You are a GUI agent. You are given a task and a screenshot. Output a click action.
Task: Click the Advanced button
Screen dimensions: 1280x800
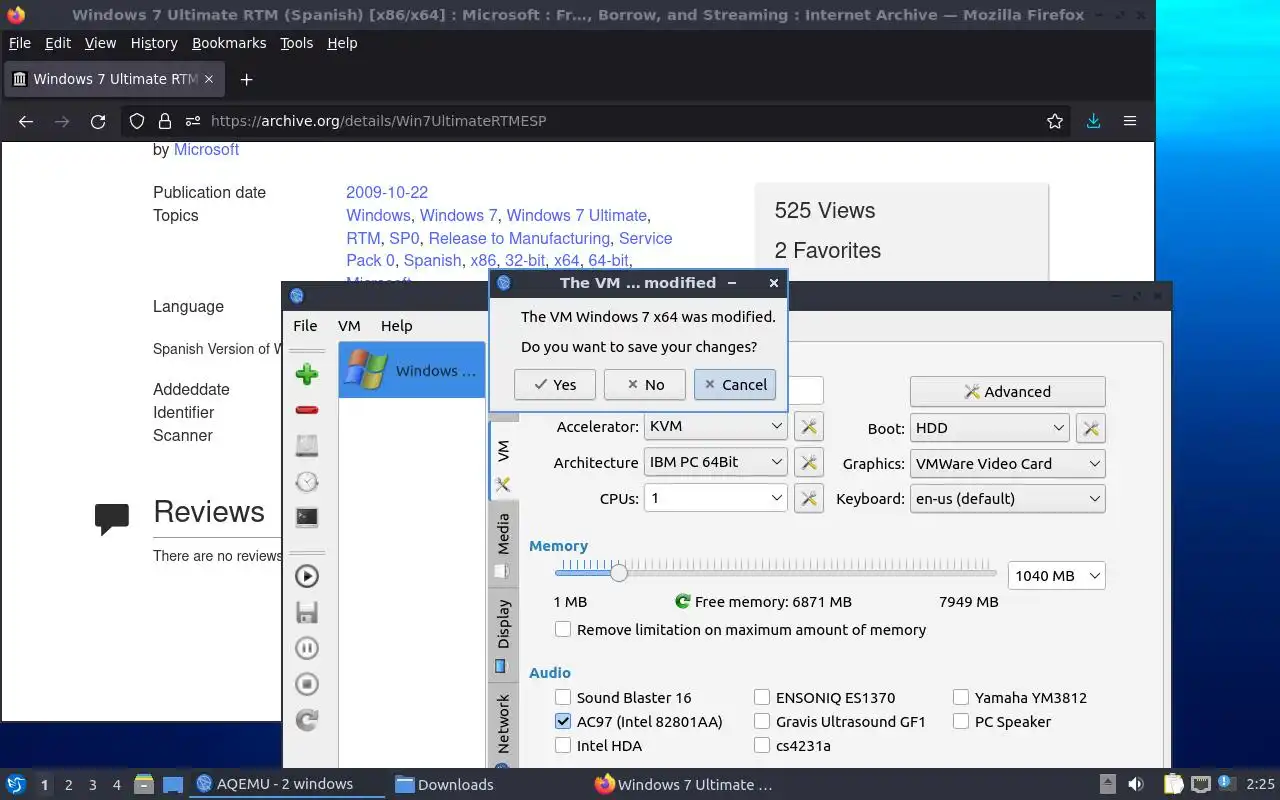coord(1007,392)
